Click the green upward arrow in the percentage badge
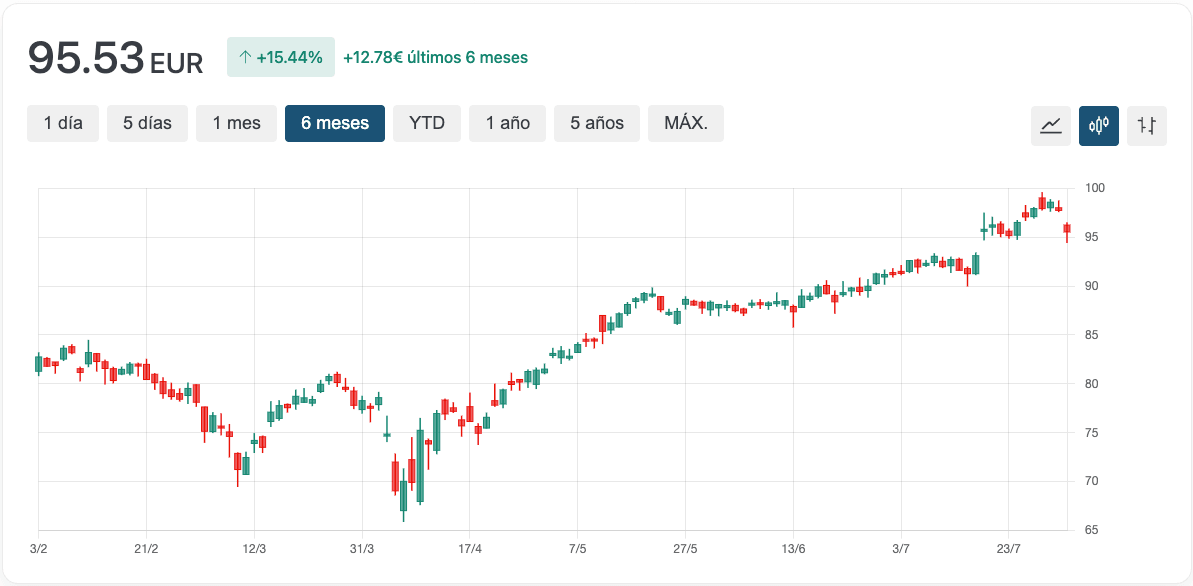 pyautogui.click(x=246, y=57)
